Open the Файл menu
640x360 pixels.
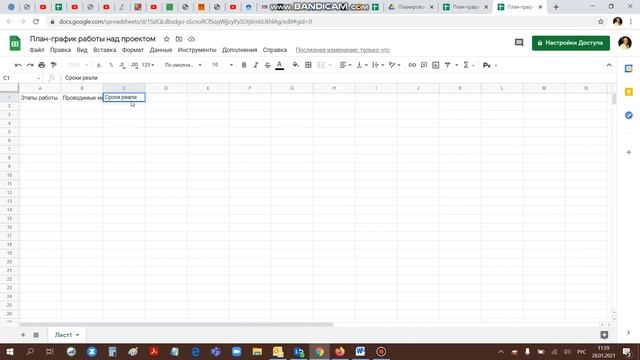coord(37,50)
